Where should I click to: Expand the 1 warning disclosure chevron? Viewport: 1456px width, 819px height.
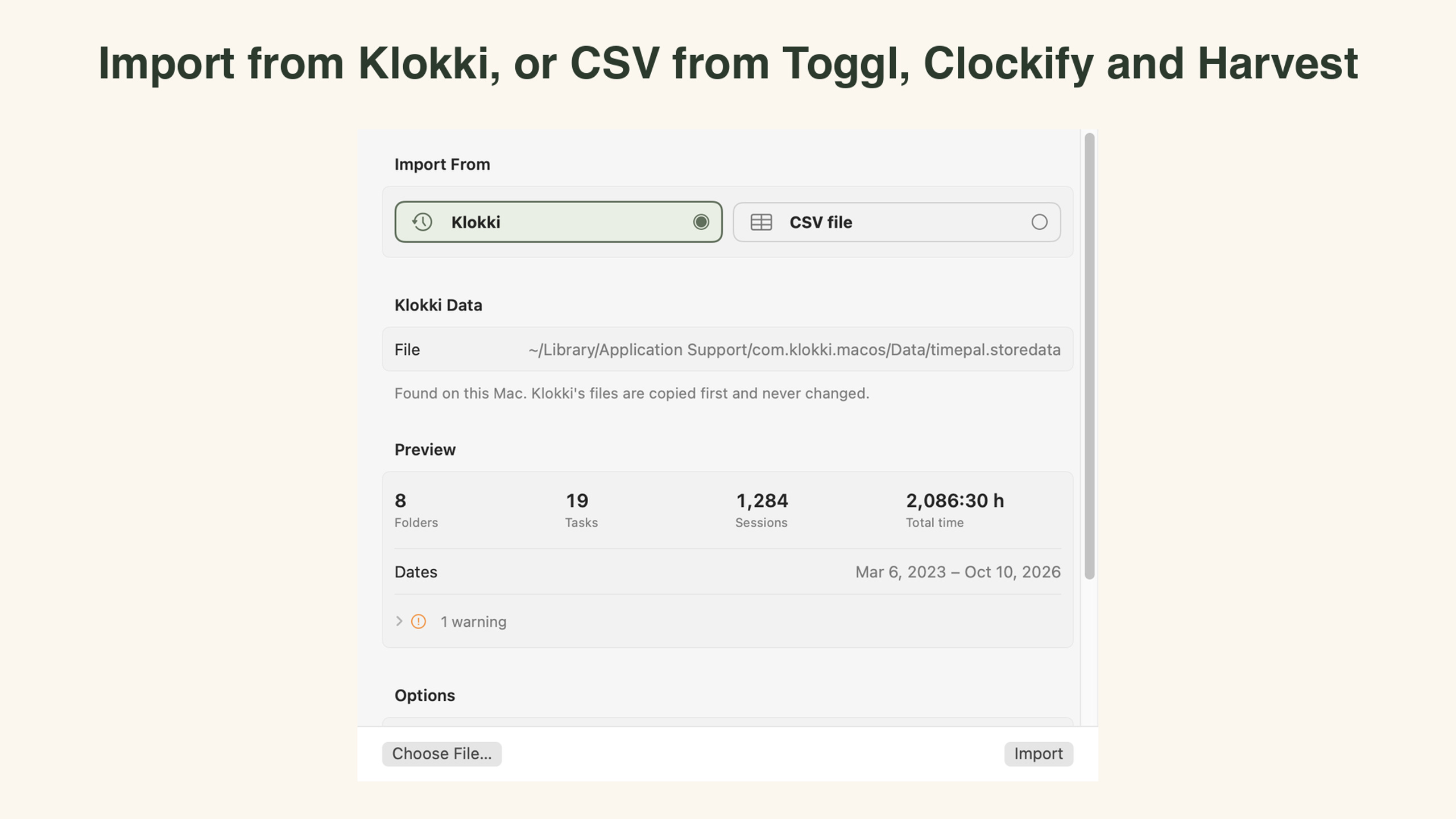point(399,621)
